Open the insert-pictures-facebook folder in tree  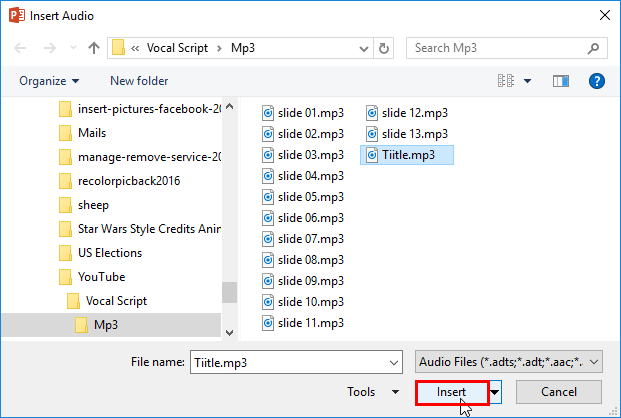140,109
